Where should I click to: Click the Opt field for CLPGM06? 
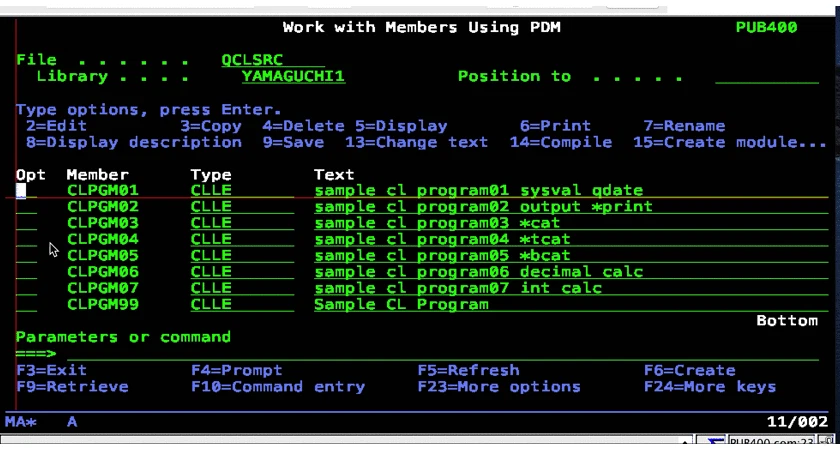(x=26, y=272)
